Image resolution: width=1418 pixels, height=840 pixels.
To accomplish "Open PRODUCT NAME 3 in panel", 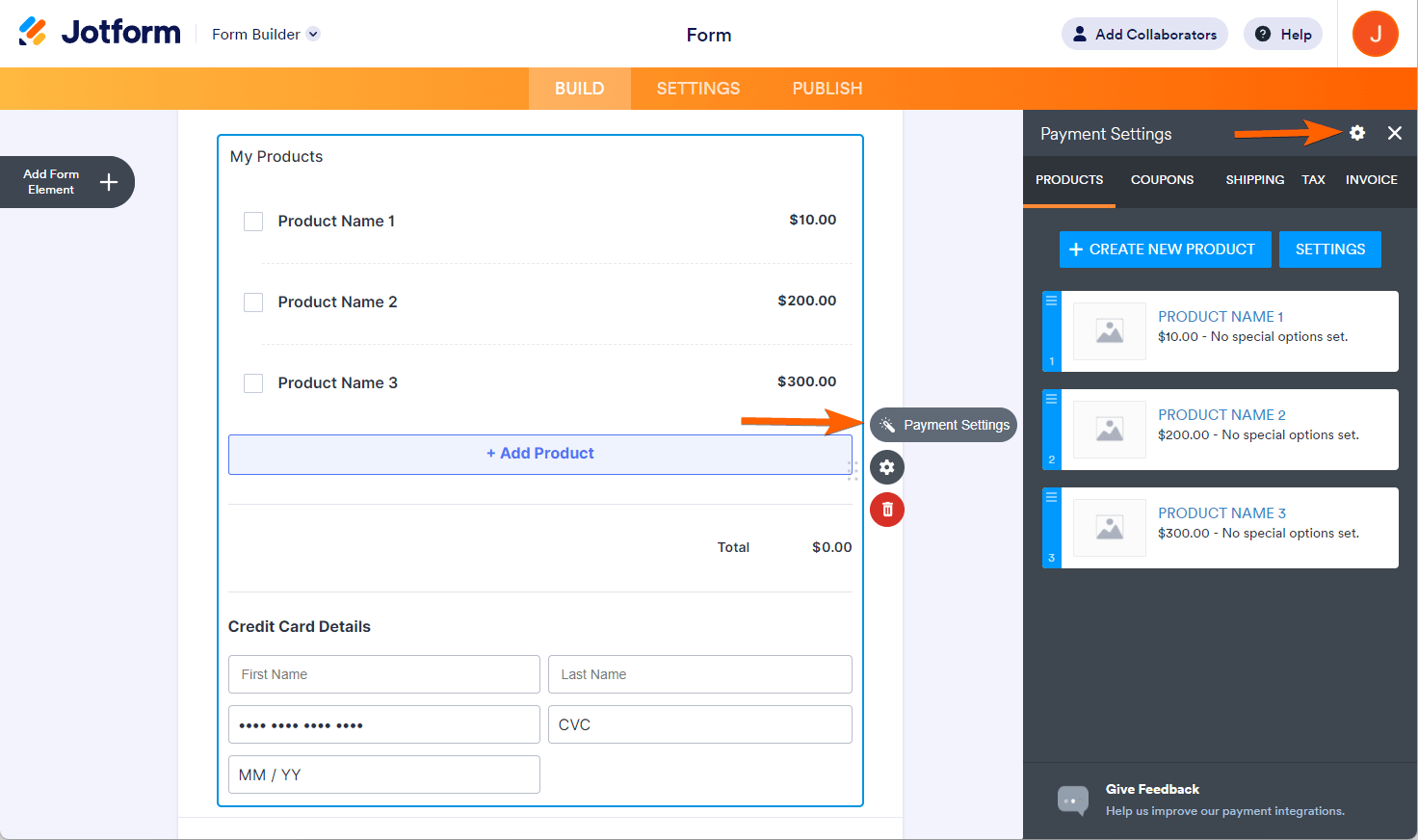I will click(x=1221, y=512).
